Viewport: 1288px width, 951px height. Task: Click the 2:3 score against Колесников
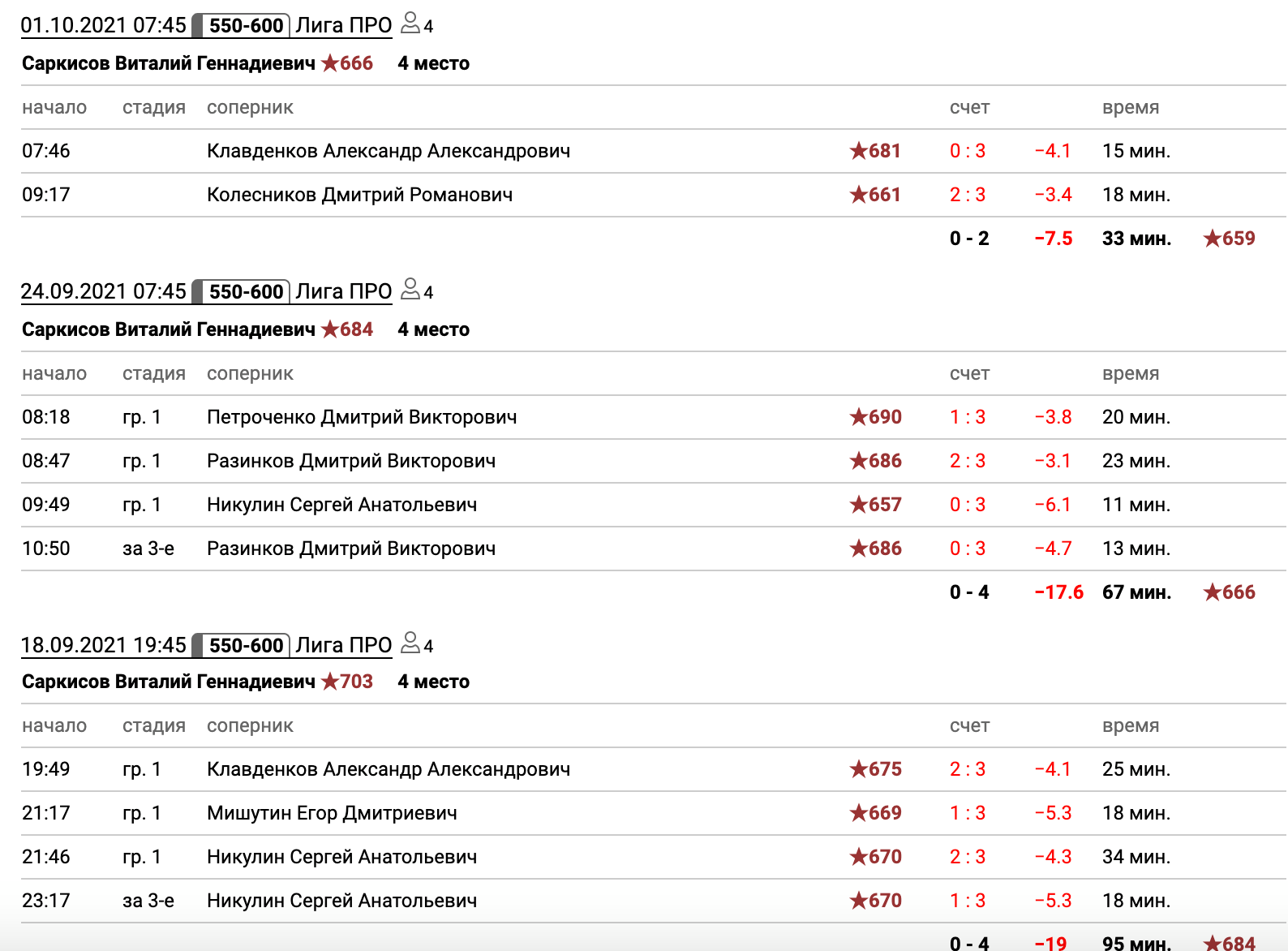tap(968, 195)
